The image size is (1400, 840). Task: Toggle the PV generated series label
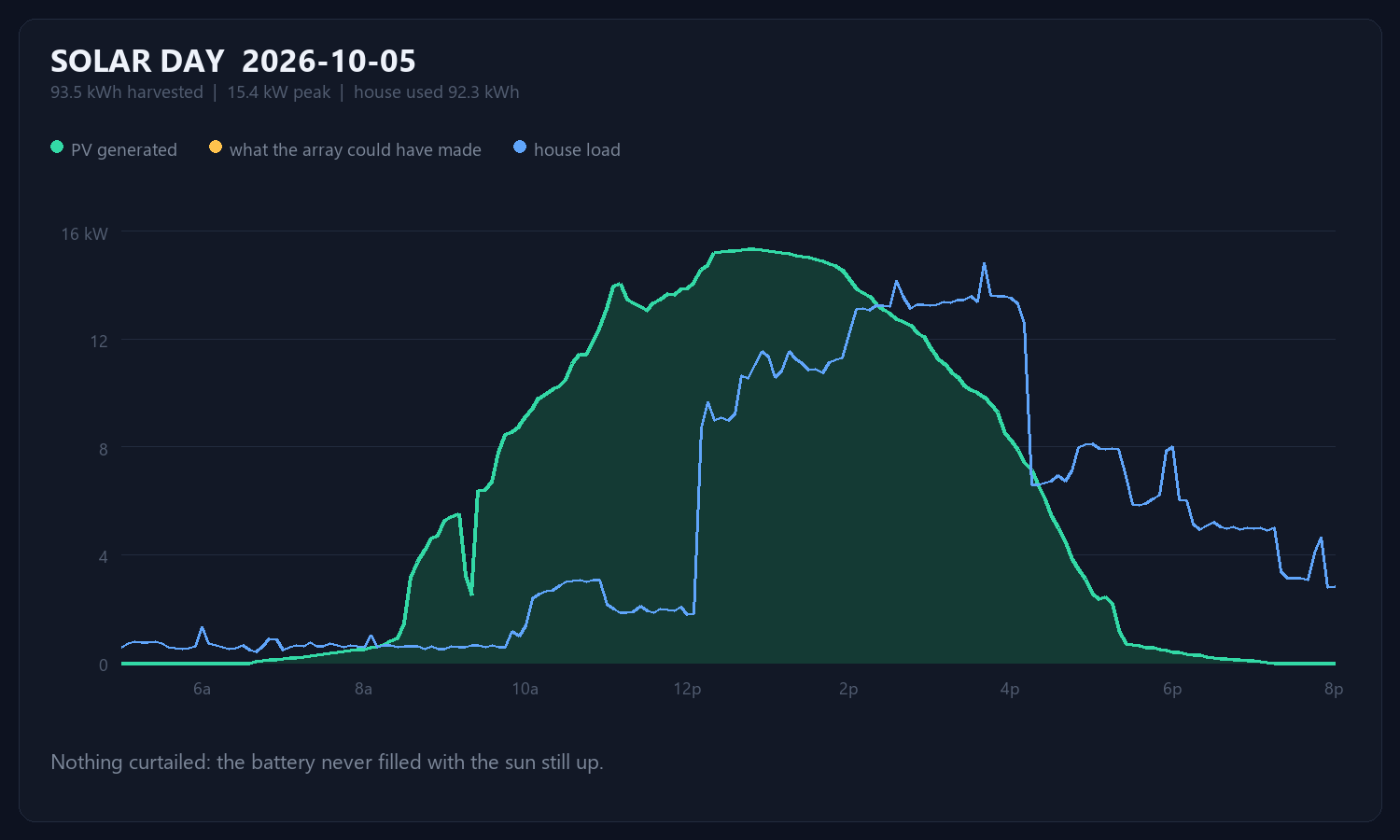pyautogui.click(x=124, y=149)
